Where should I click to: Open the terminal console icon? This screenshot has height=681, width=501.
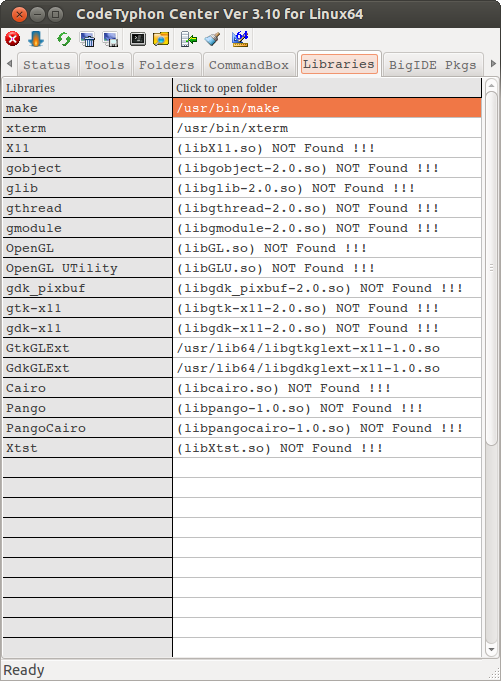point(138,39)
